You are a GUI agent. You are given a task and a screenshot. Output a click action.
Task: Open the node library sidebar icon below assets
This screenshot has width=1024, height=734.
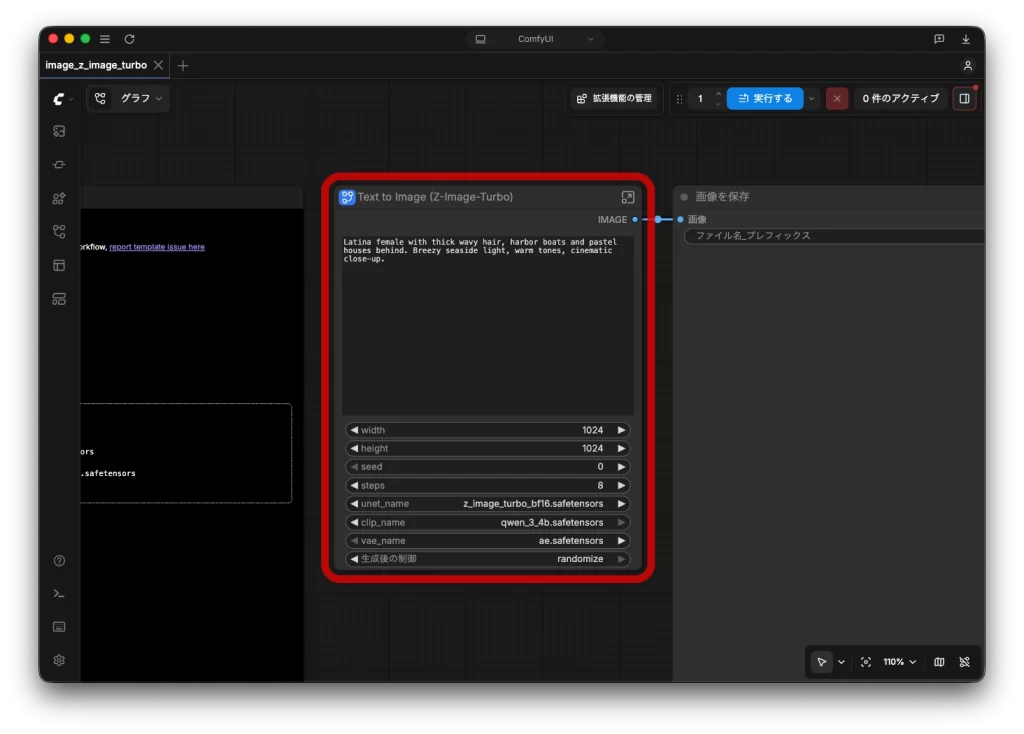[x=59, y=165]
